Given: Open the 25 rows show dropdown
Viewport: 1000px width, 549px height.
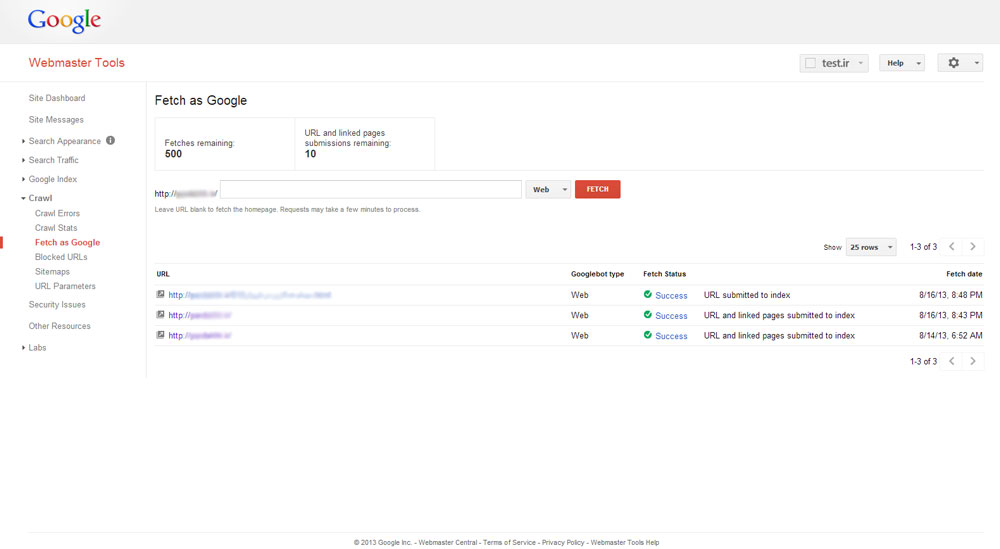Looking at the screenshot, I should click(x=871, y=247).
